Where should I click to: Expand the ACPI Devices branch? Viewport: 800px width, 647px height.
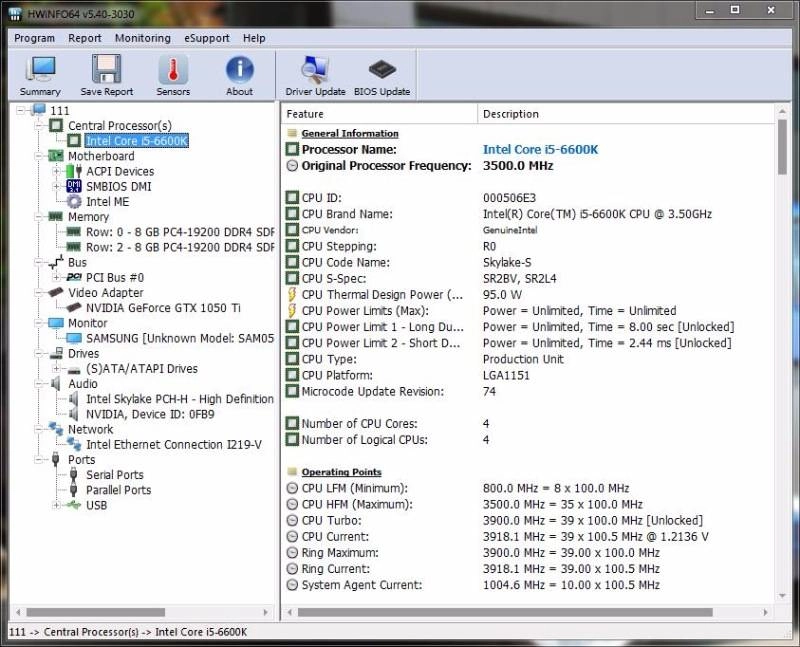tap(57, 171)
